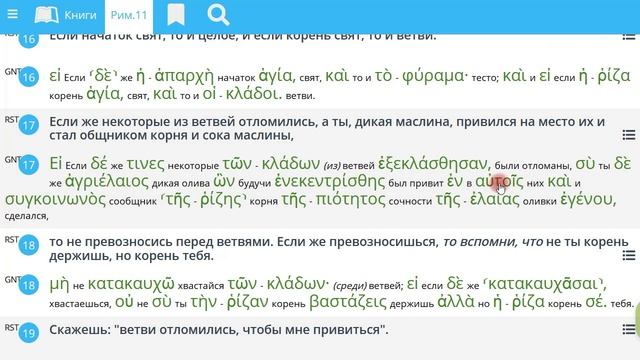640x360 pixels.
Task: Click translation 'хвастайся' in verse 18
Action: click(201, 286)
